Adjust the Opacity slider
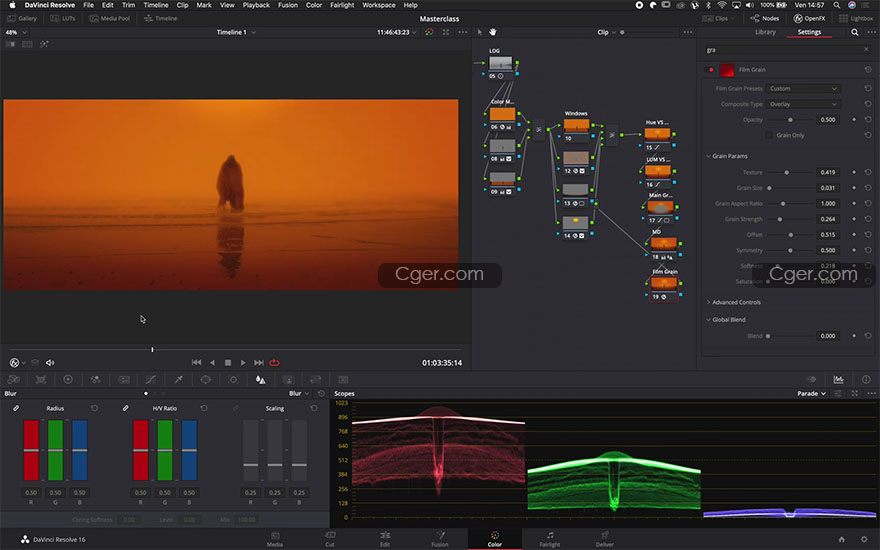 click(790, 120)
